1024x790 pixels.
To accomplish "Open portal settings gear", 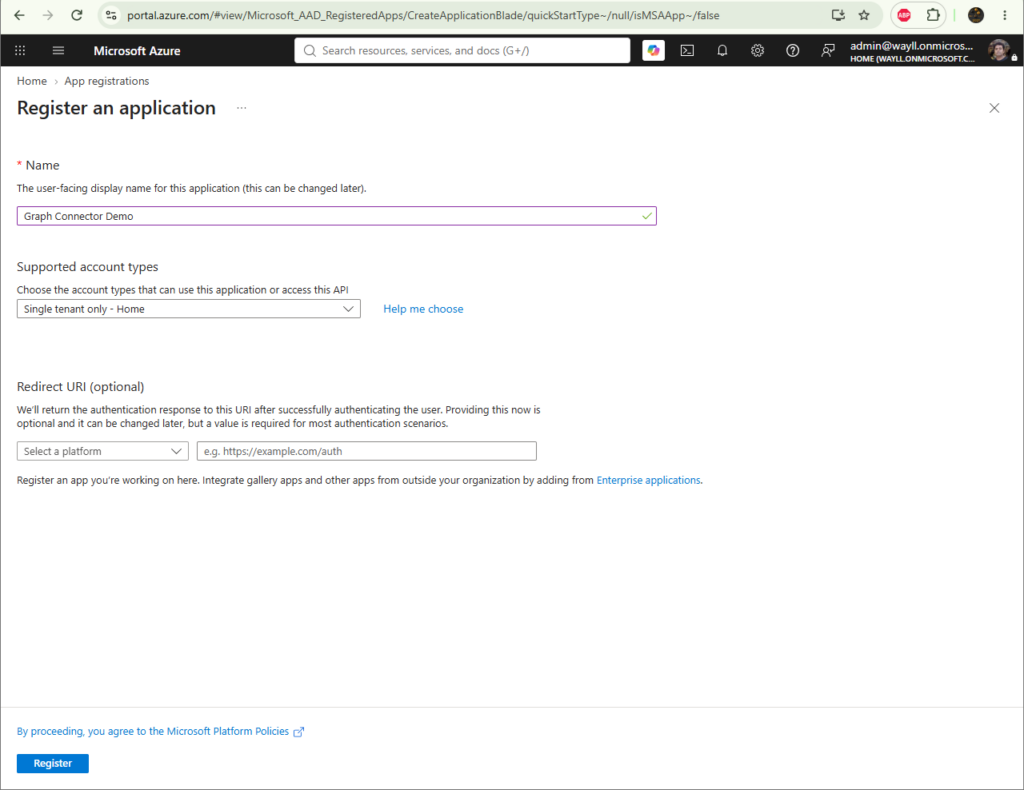I will (x=757, y=50).
